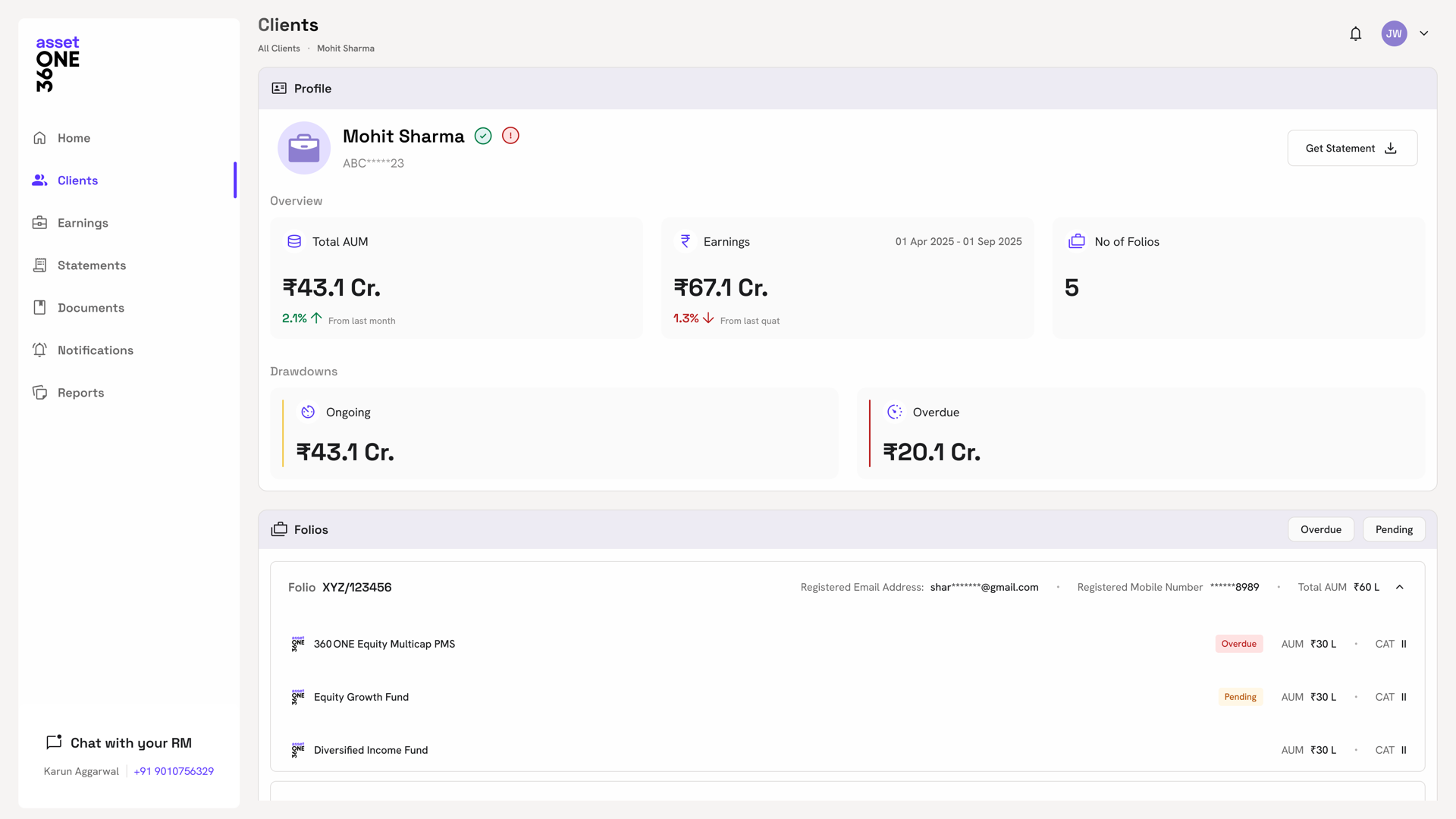Collapse folio XYZ/123456 with chevron
The height and width of the screenshot is (819, 1456).
[x=1400, y=587]
